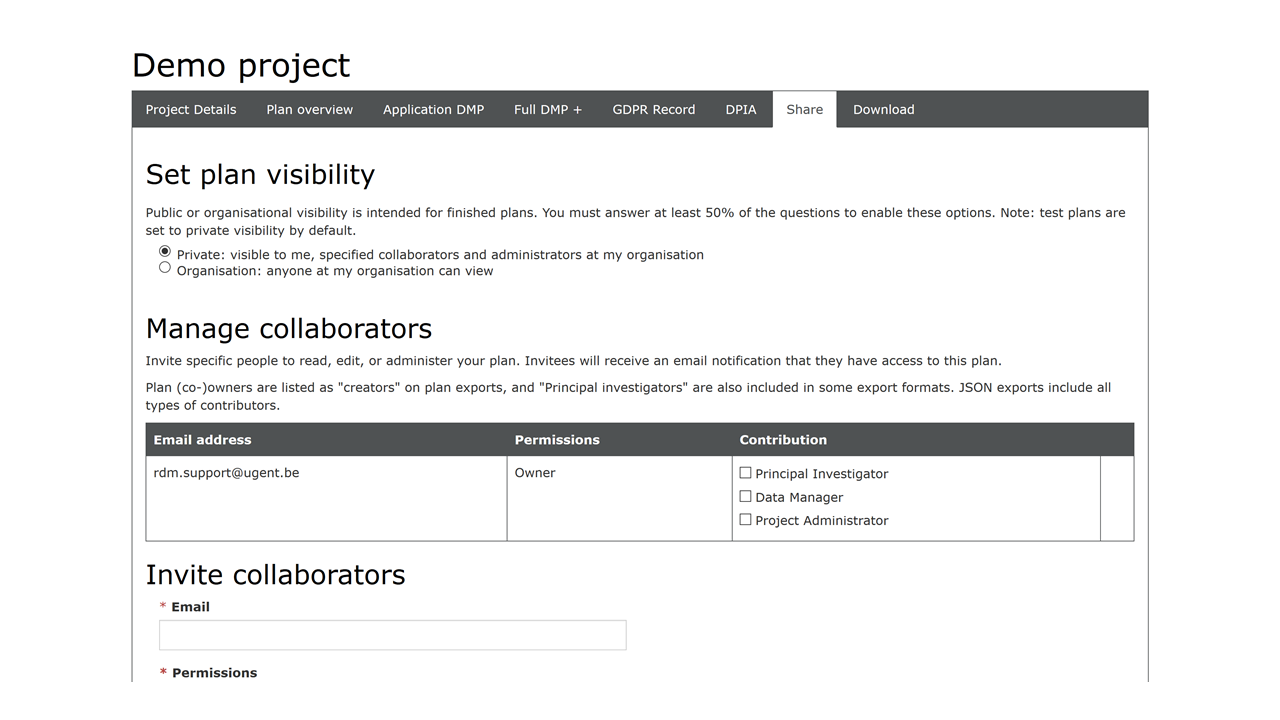
Task: Switch to the DPIA tab
Action: 740,110
